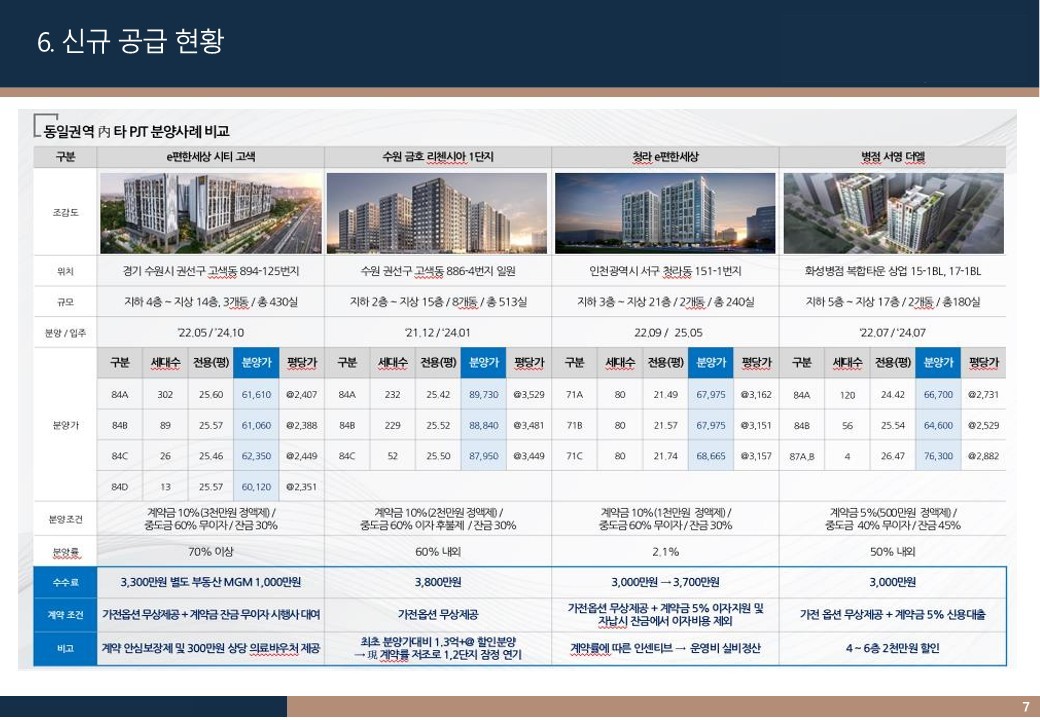The height and width of the screenshot is (720, 1040).
Task: Click scale text ending '총180실'
Action: [893, 302]
